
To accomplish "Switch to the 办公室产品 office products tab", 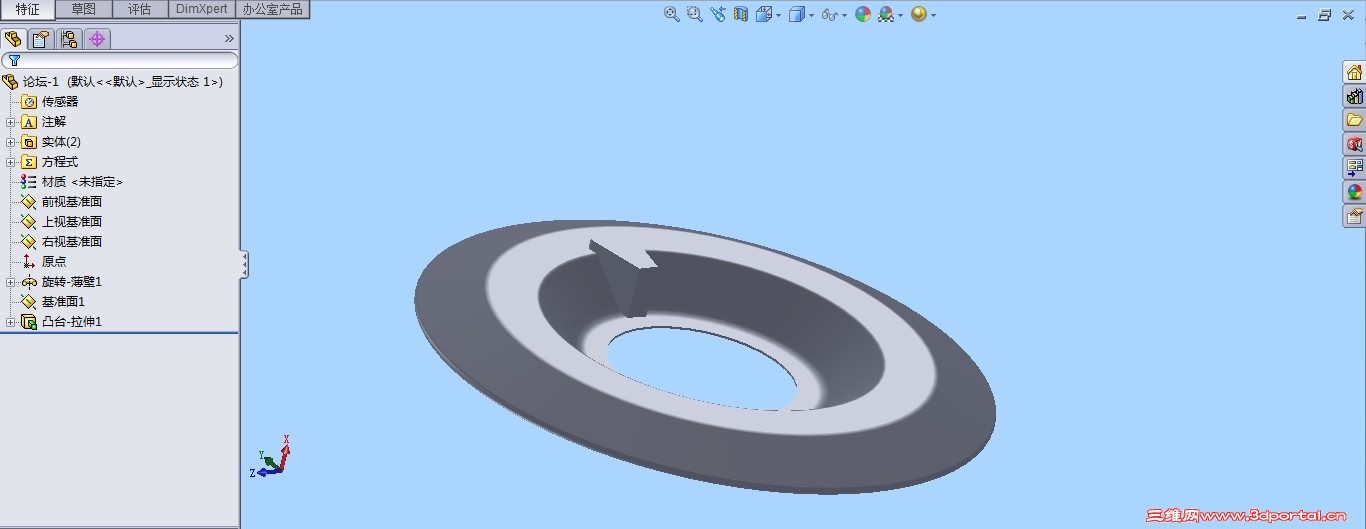I will [x=272, y=9].
